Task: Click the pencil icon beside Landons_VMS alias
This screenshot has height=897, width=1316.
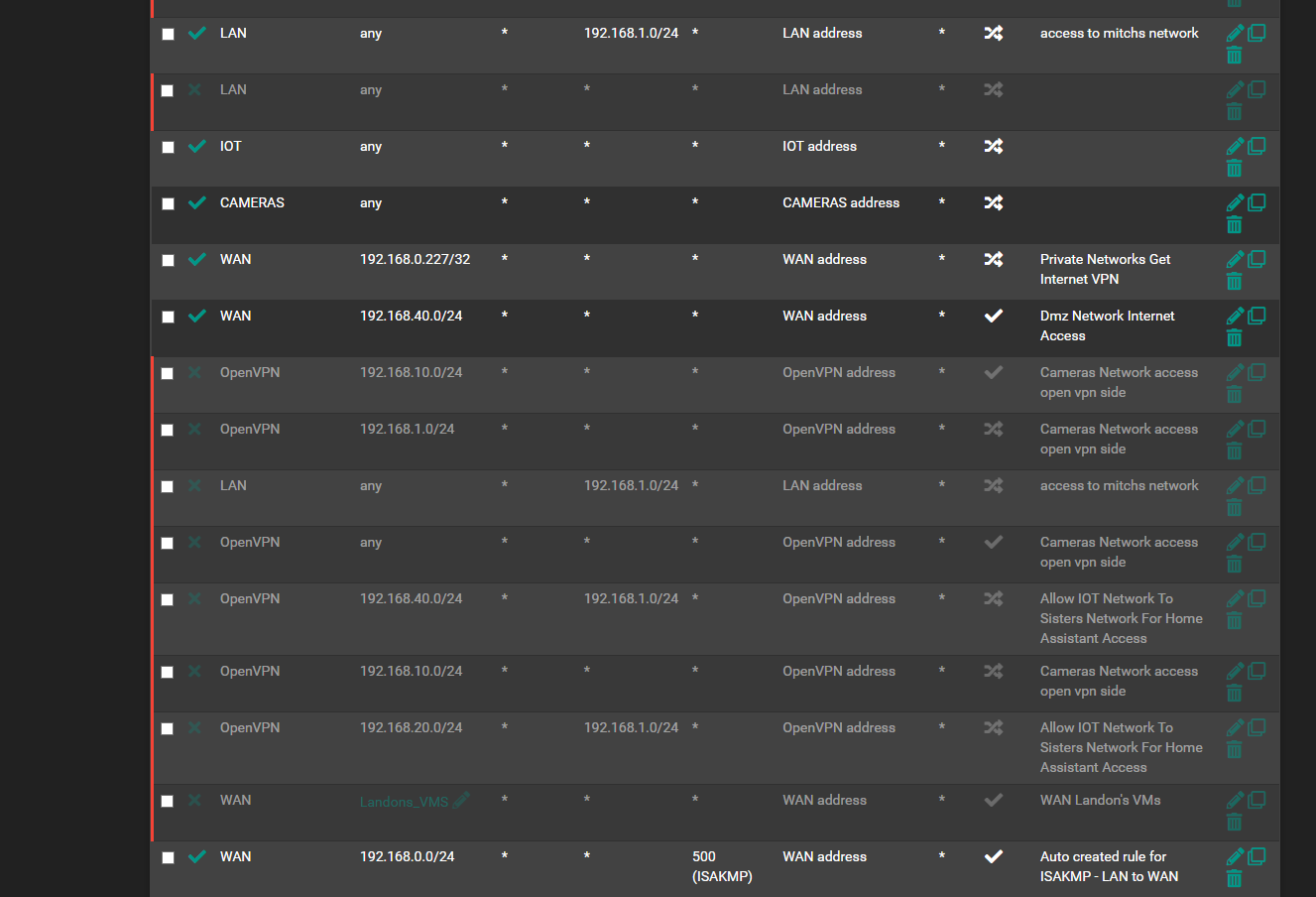Action: [x=461, y=800]
